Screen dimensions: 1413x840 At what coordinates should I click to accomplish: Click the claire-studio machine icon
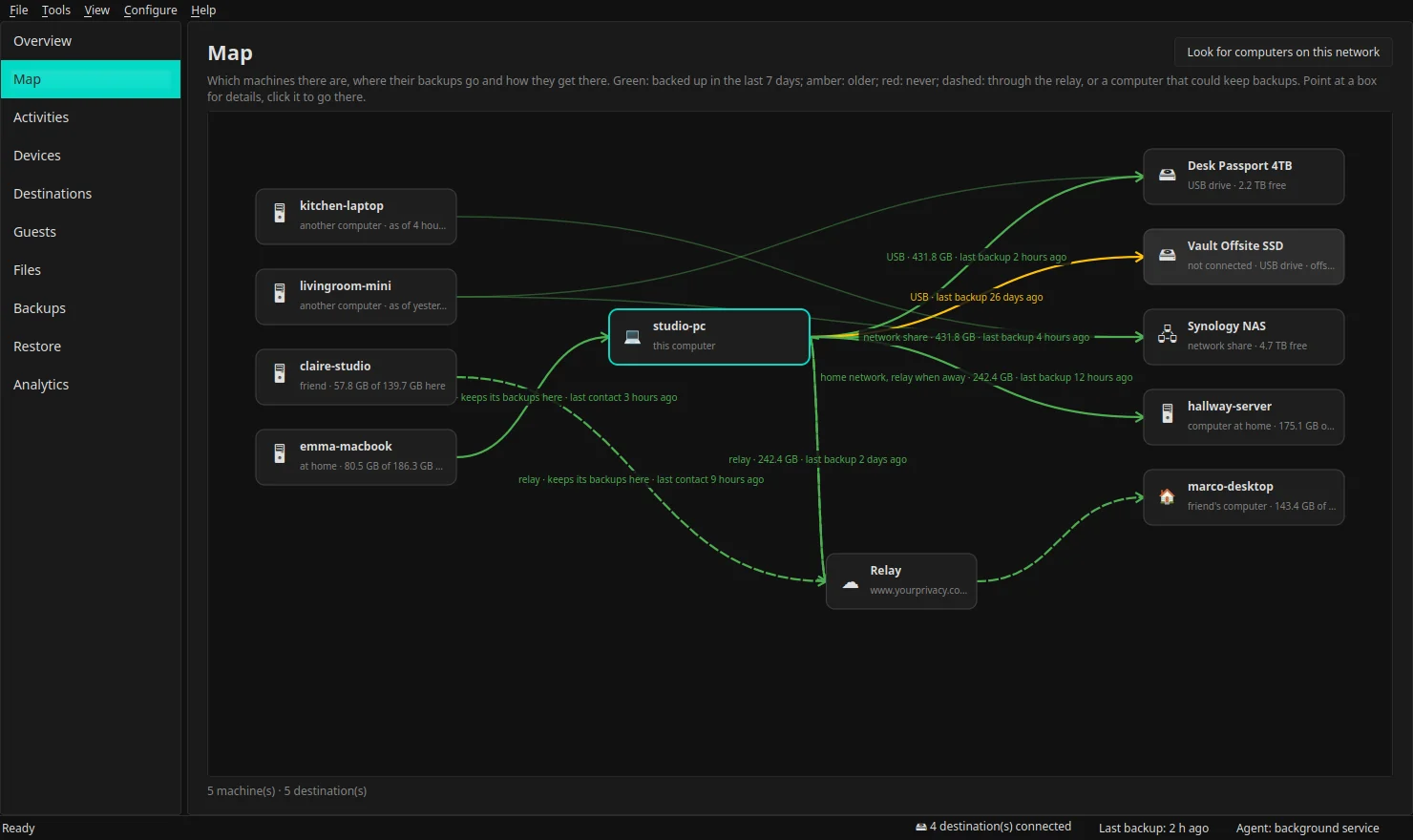coord(280,374)
